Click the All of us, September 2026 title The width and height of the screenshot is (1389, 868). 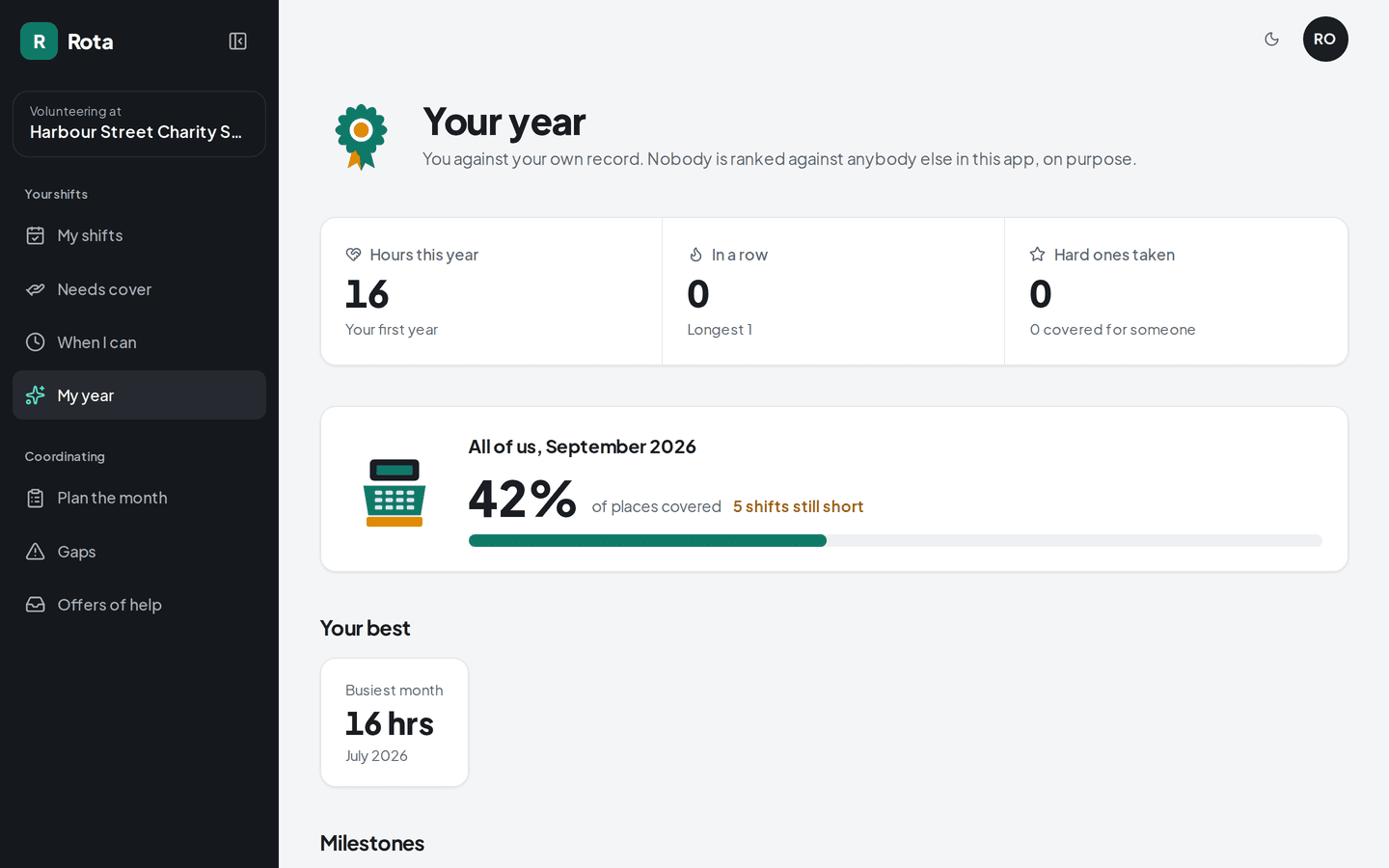583,447
